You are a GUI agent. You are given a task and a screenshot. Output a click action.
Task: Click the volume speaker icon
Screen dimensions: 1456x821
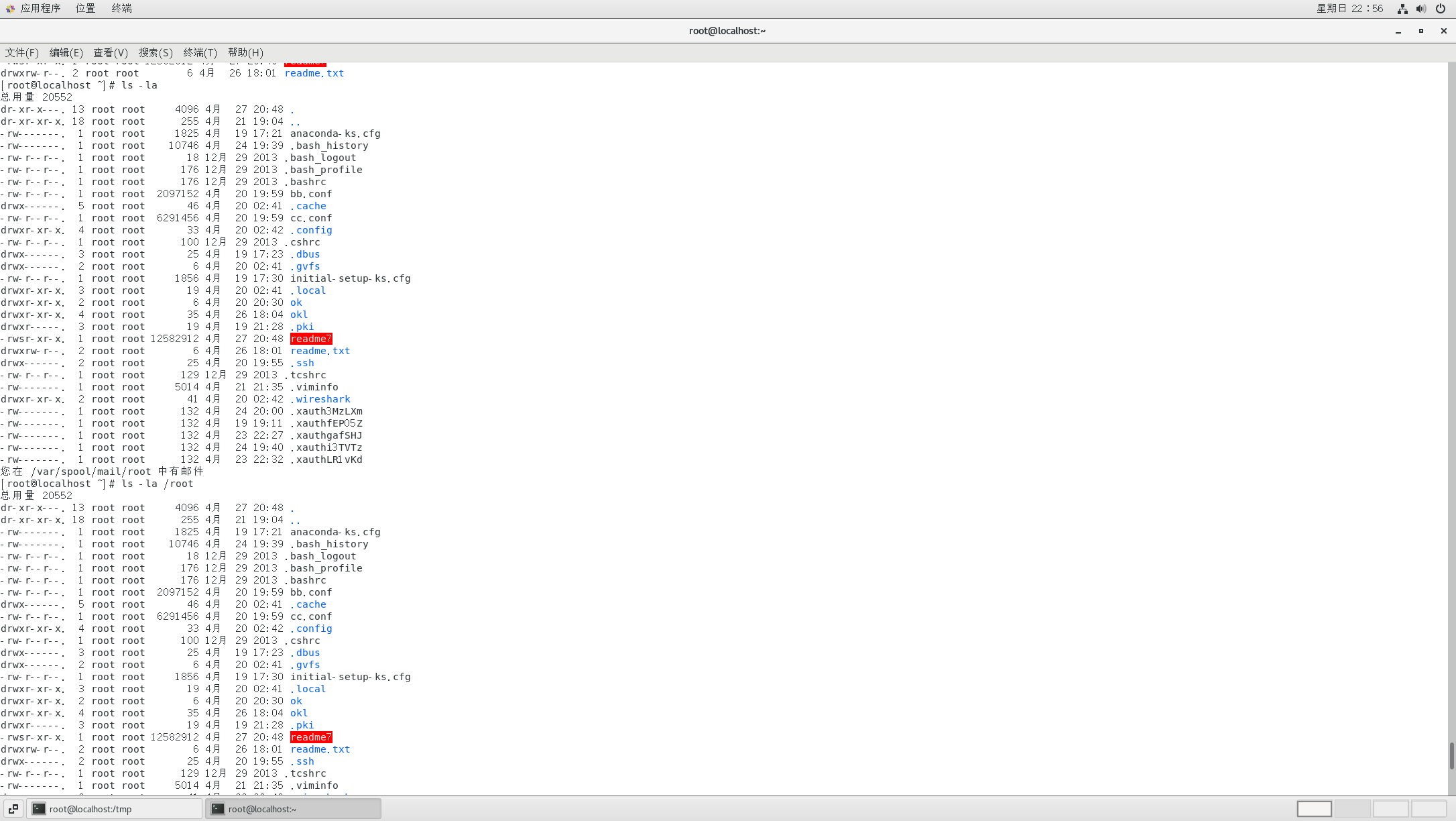click(1421, 9)
